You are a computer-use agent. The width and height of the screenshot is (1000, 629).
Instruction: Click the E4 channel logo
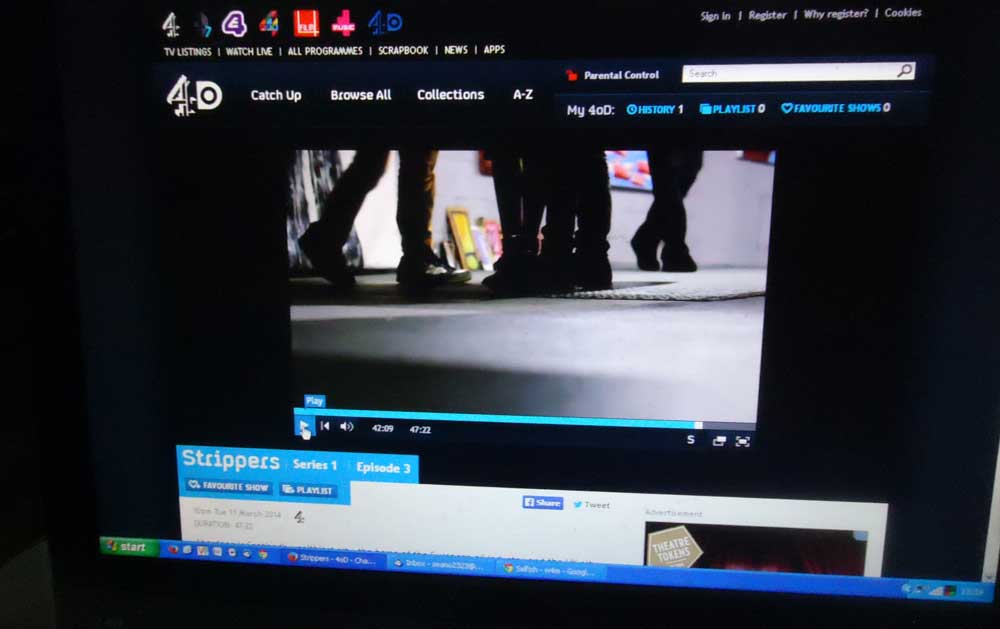pos(234,24)
